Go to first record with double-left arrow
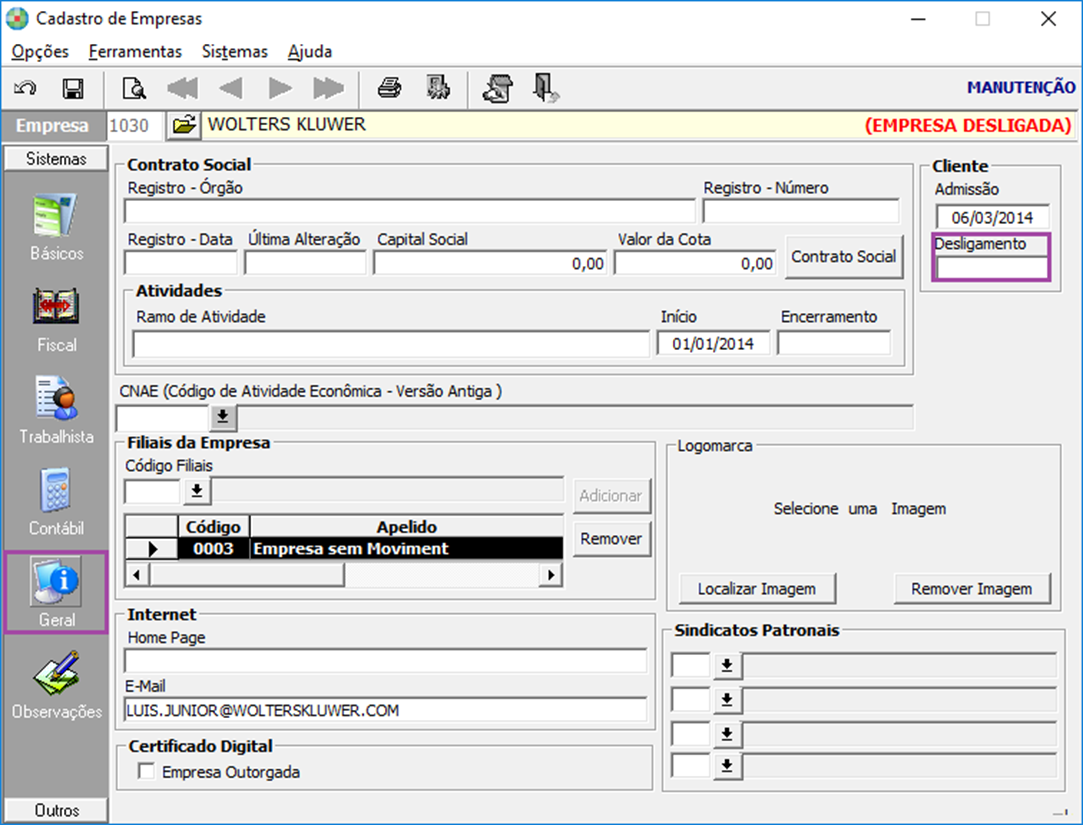This screenshot has height=825, width=1083. click(x=182, y=88)
